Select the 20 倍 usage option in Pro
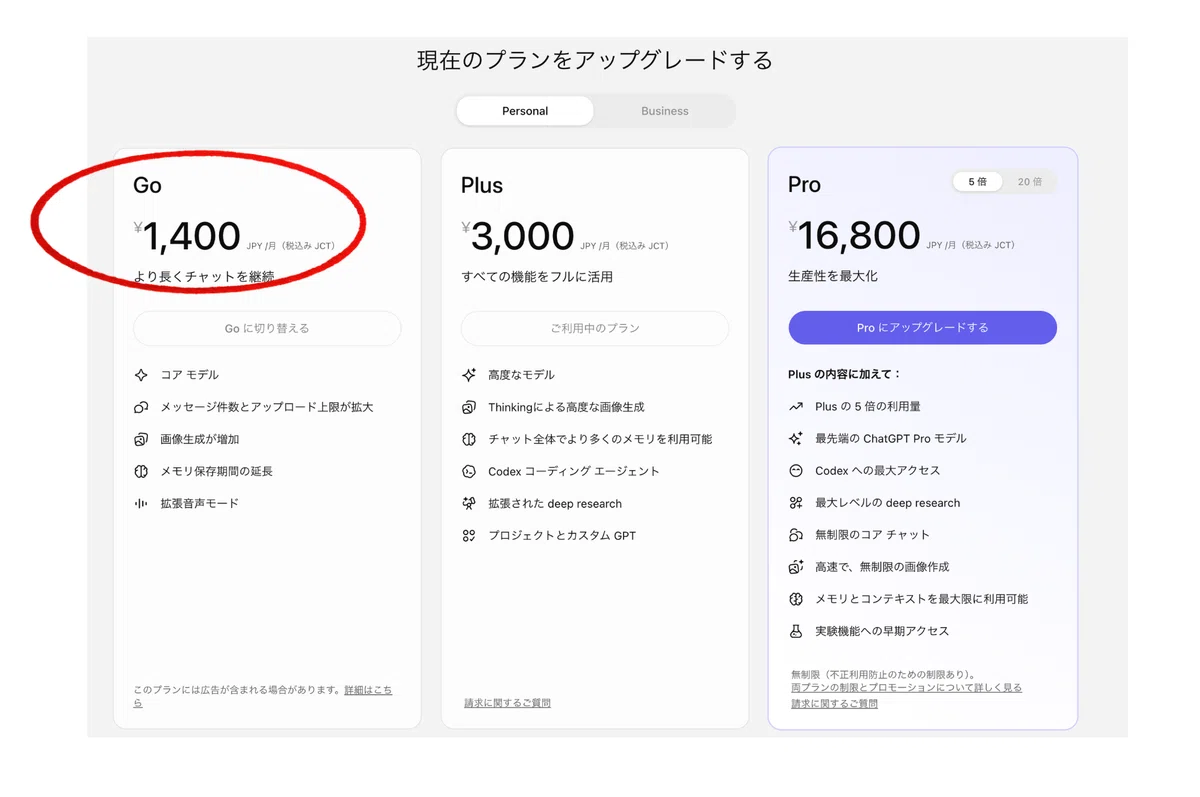 (1030, 182)
